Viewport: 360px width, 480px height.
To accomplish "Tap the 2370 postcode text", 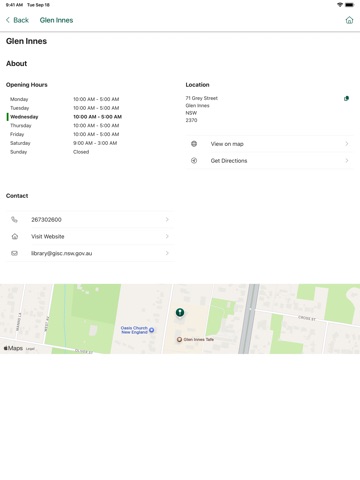I will 191,120.
